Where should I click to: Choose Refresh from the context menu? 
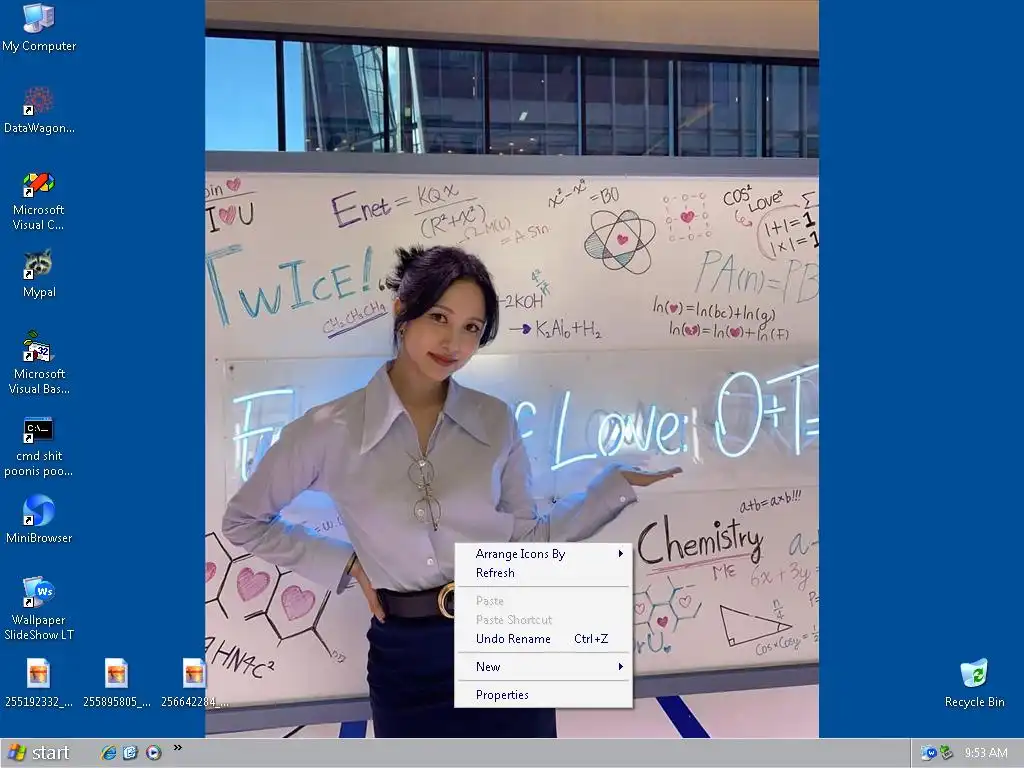[x=543, y=573]
